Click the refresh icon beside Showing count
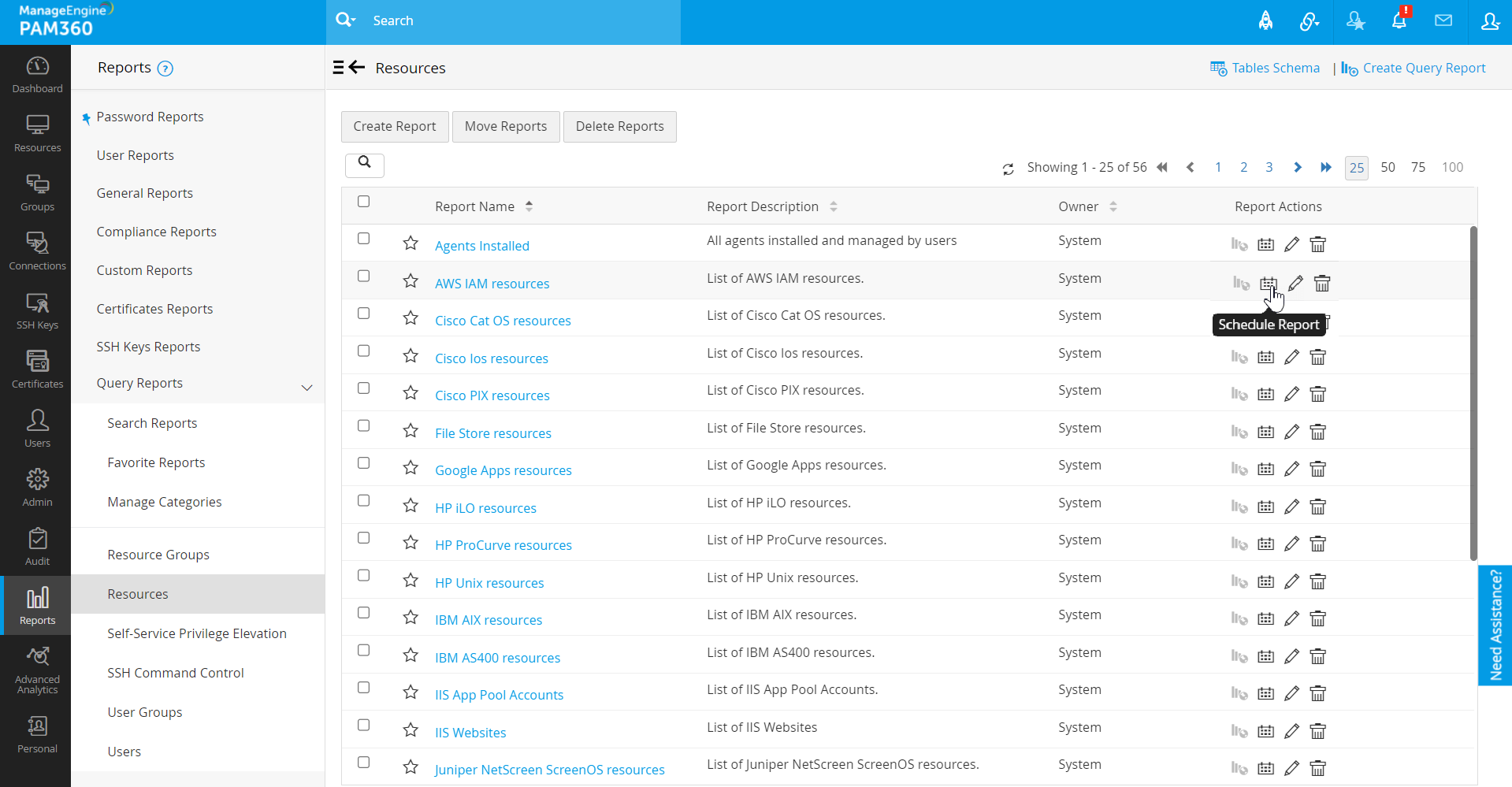Screen dimensions: 1512x787 (1009, 169)
